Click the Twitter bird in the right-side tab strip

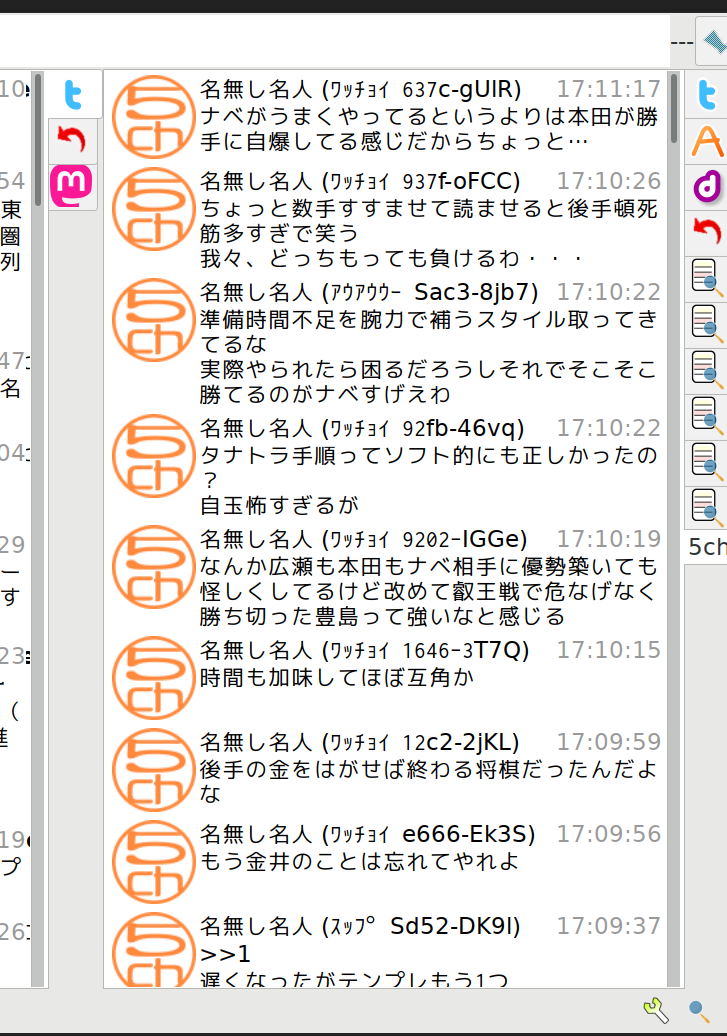click(707, 95)
